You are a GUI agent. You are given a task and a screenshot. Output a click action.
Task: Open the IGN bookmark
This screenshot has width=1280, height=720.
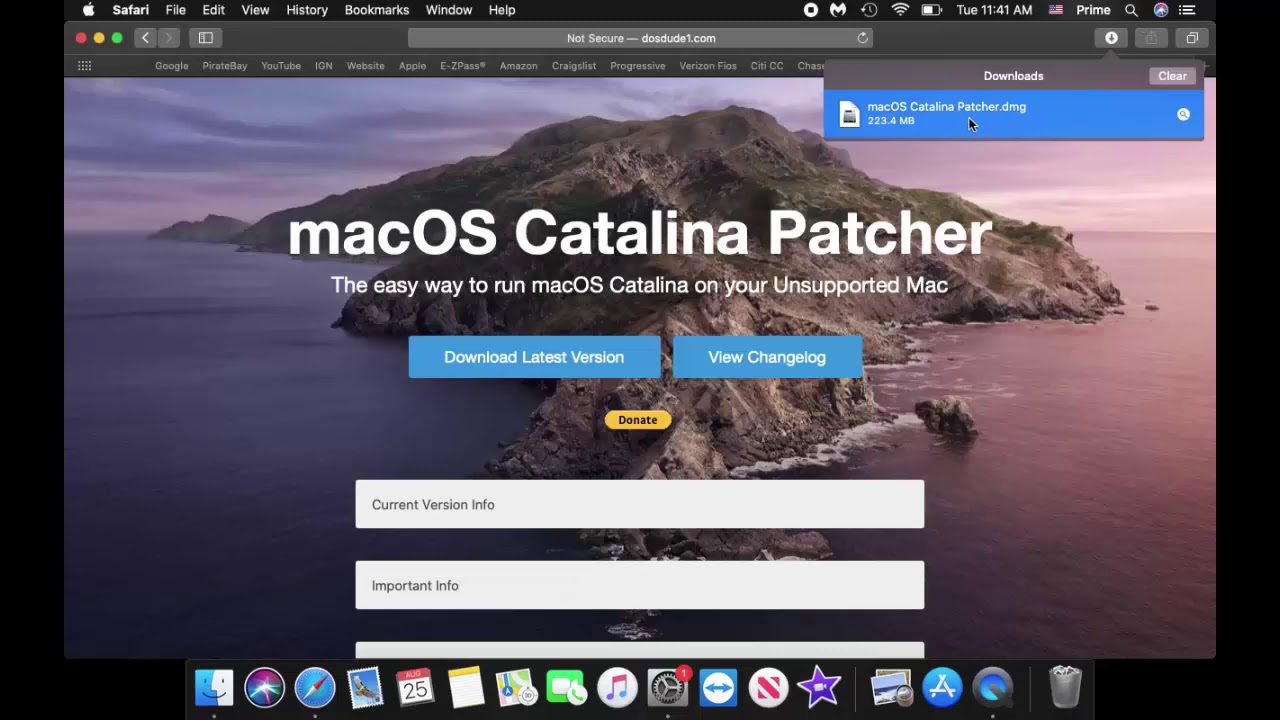(x=324, y=66)
